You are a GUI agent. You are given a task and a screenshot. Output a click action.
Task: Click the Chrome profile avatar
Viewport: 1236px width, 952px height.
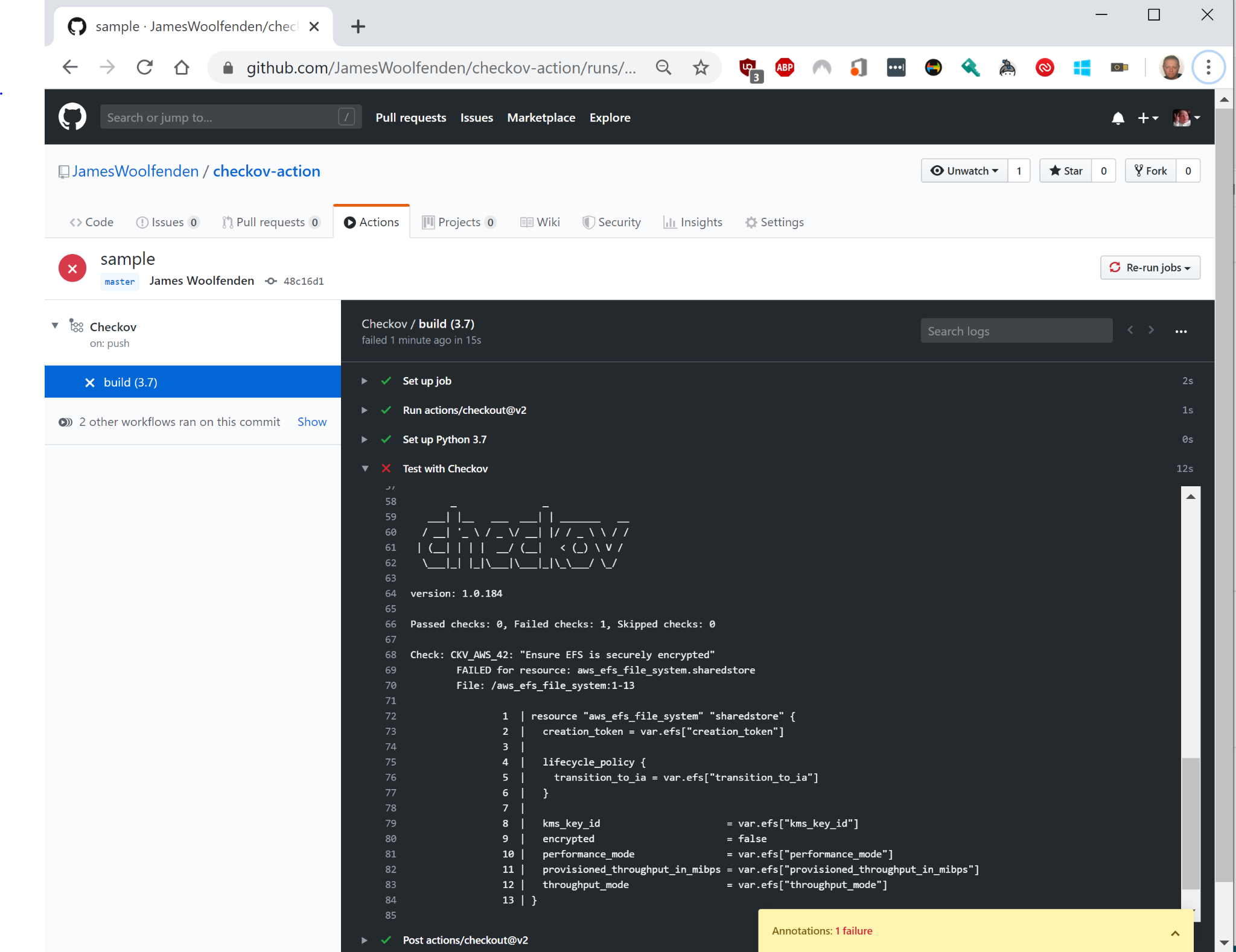1171,68
